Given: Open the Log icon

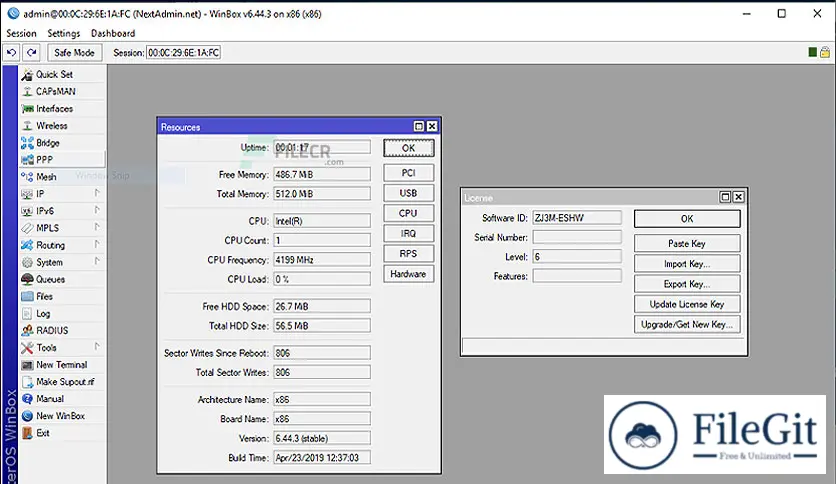Looking at the screenshot, I should 27,313.
